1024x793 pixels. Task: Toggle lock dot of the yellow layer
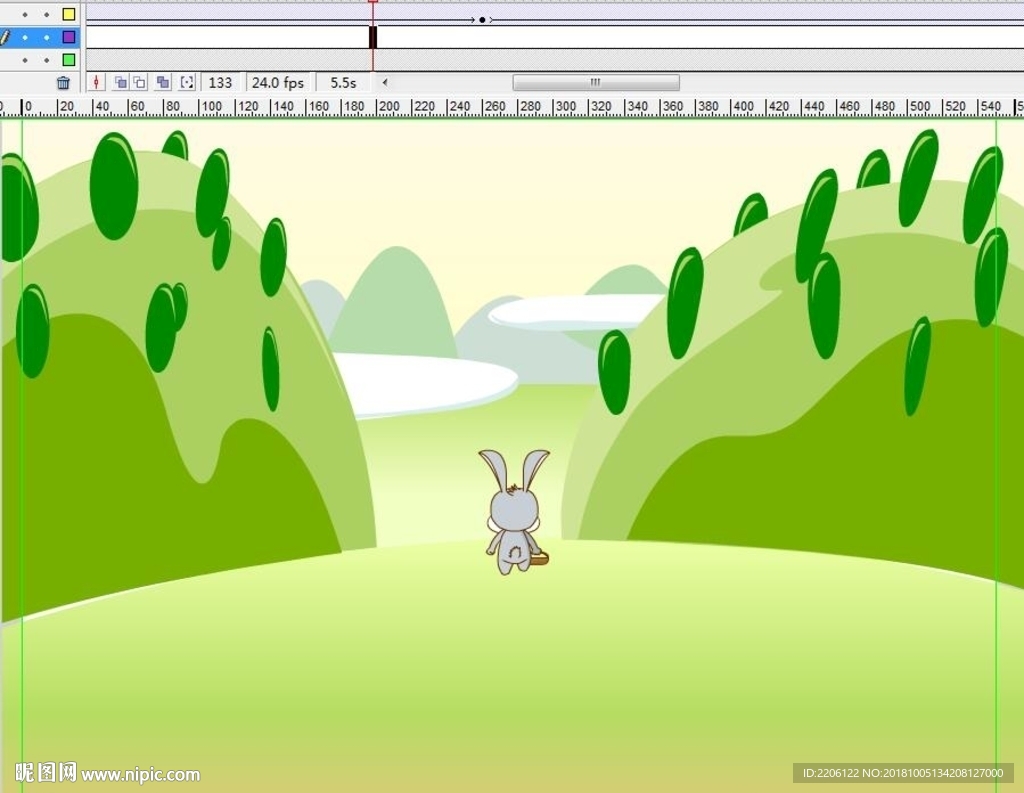click(x=46, y=15)
